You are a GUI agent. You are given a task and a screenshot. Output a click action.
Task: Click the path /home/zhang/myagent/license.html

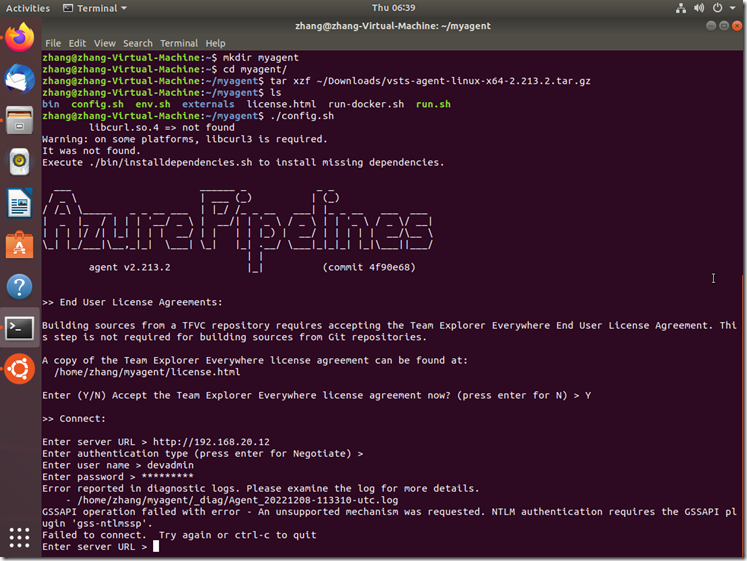(147, 372)
